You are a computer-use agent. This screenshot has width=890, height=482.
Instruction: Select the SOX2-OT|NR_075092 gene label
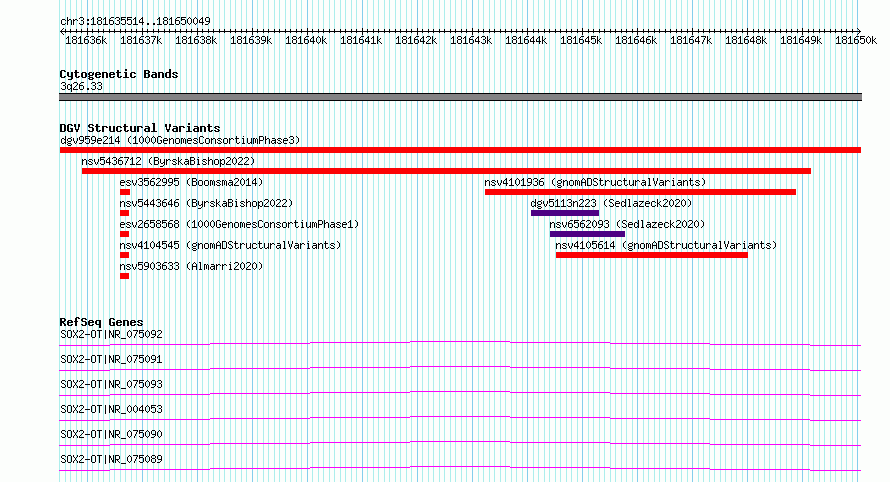click(111, 334)
